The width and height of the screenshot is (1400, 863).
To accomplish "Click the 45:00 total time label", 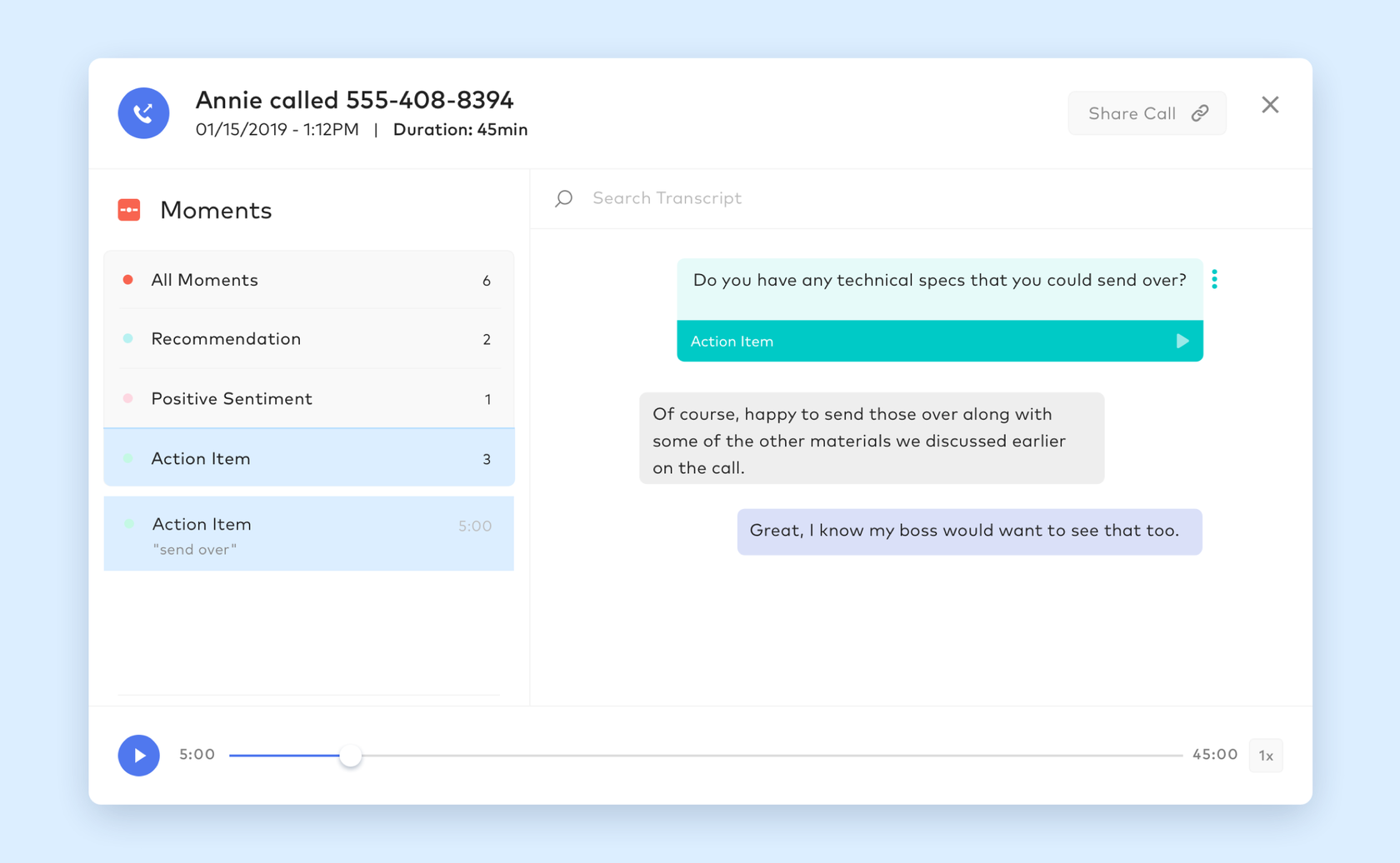I will pyautogui.click(x=1215, y=755).
